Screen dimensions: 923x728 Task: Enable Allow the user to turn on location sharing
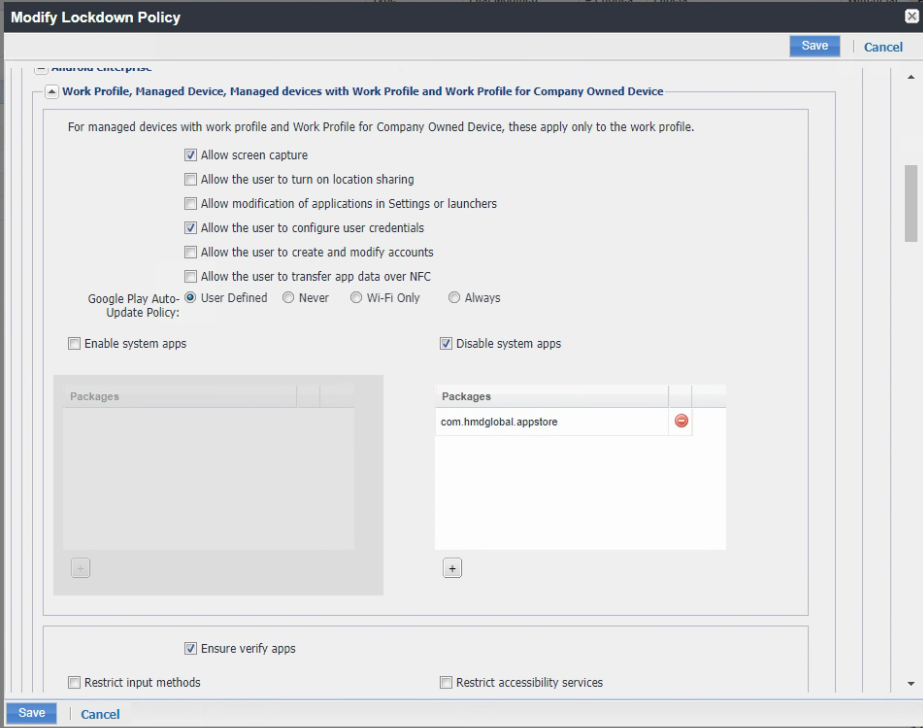tap(190, 179)
